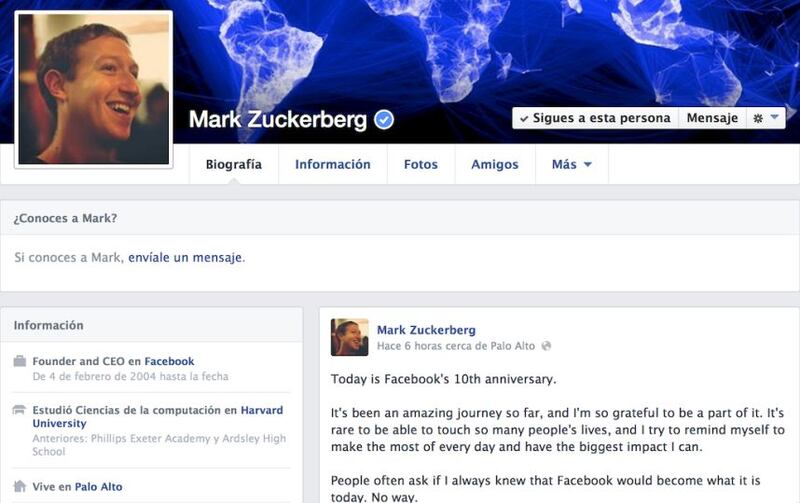Click the blue verified badge icon

click(x=384, y=120)
